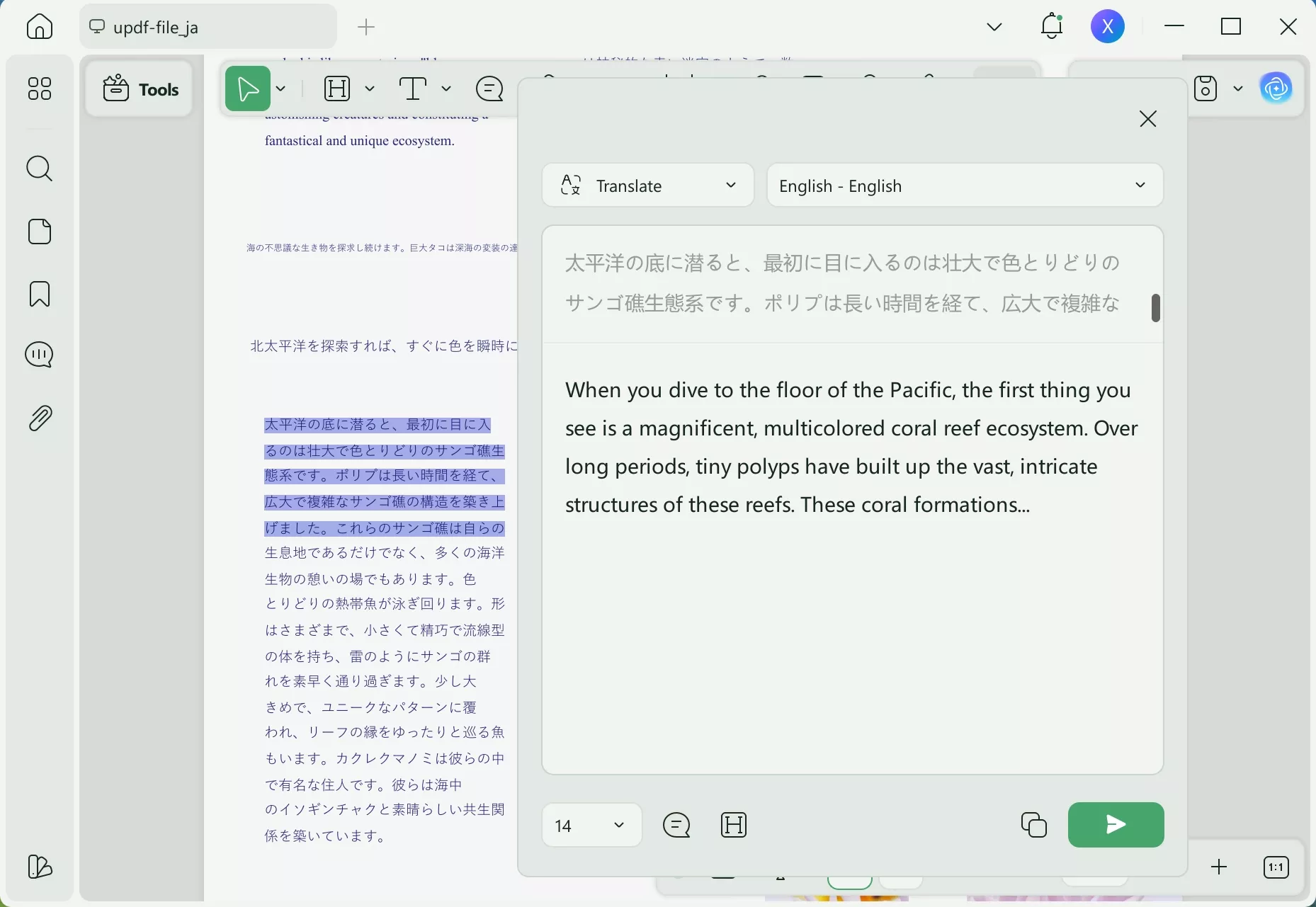This screenshot has width=1316, height=907.
Task: Open the thumbnails grid panel
Action: tap(40, 89)
